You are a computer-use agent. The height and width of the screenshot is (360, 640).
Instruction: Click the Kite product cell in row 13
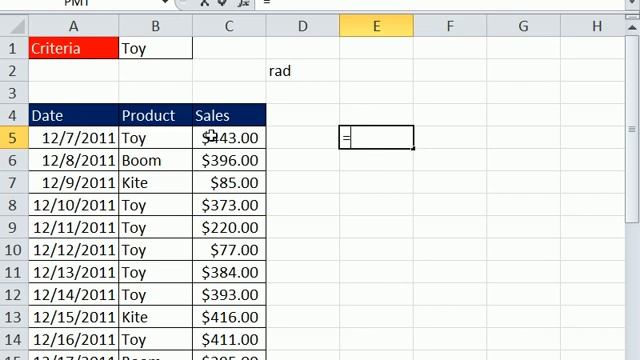(x=156, y=318)
